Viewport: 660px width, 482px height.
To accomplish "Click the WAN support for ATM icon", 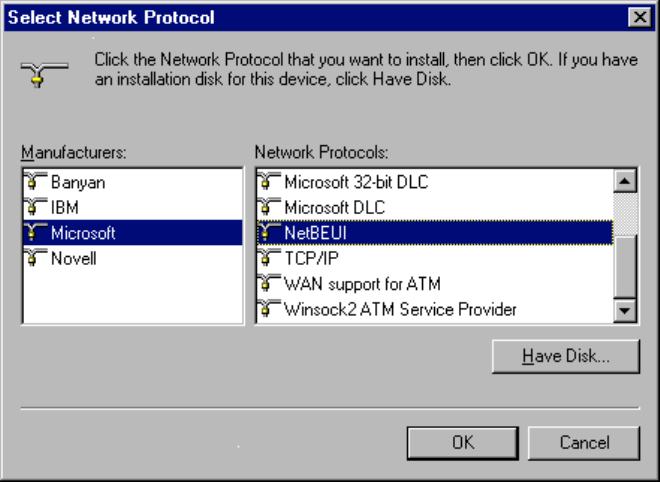I will (x=269, y=284).
